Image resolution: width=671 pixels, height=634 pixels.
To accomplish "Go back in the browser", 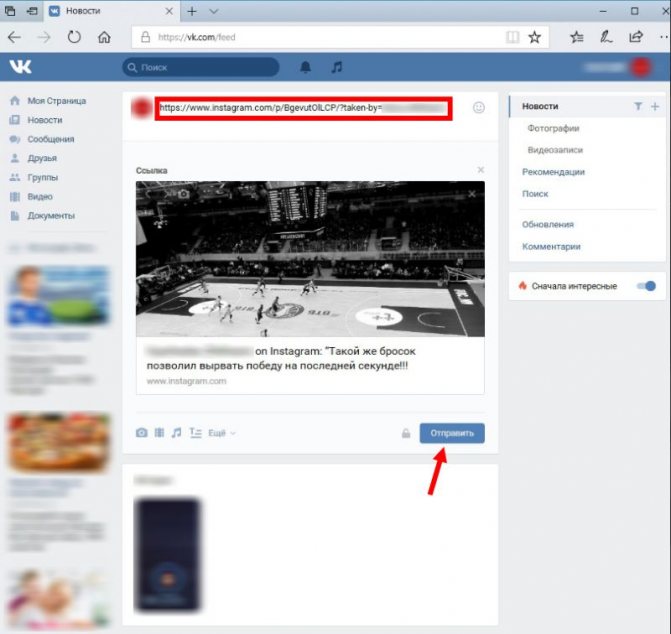I will [x=14, y=37].
